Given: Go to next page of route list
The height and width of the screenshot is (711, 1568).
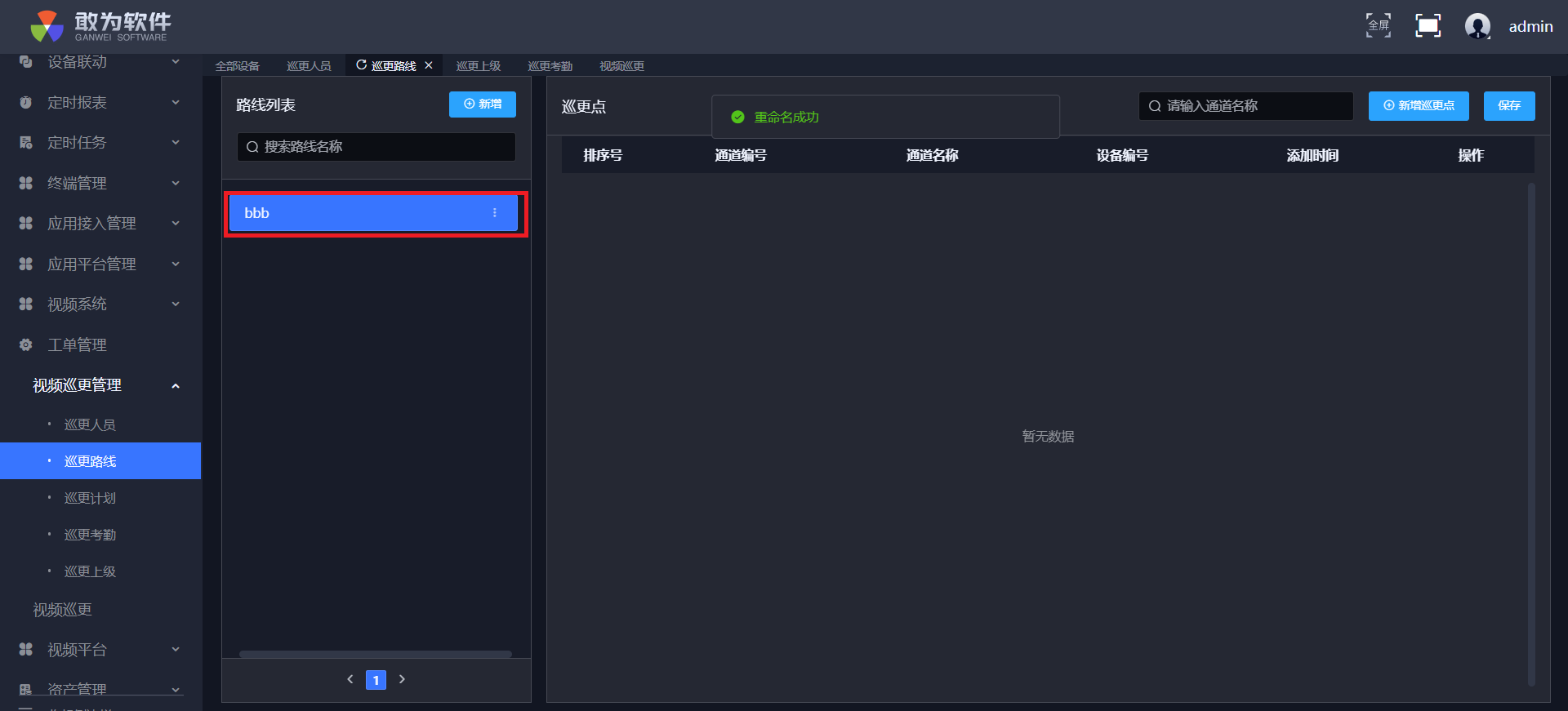Looking at the screenshot, I should (x=402, y=679).
